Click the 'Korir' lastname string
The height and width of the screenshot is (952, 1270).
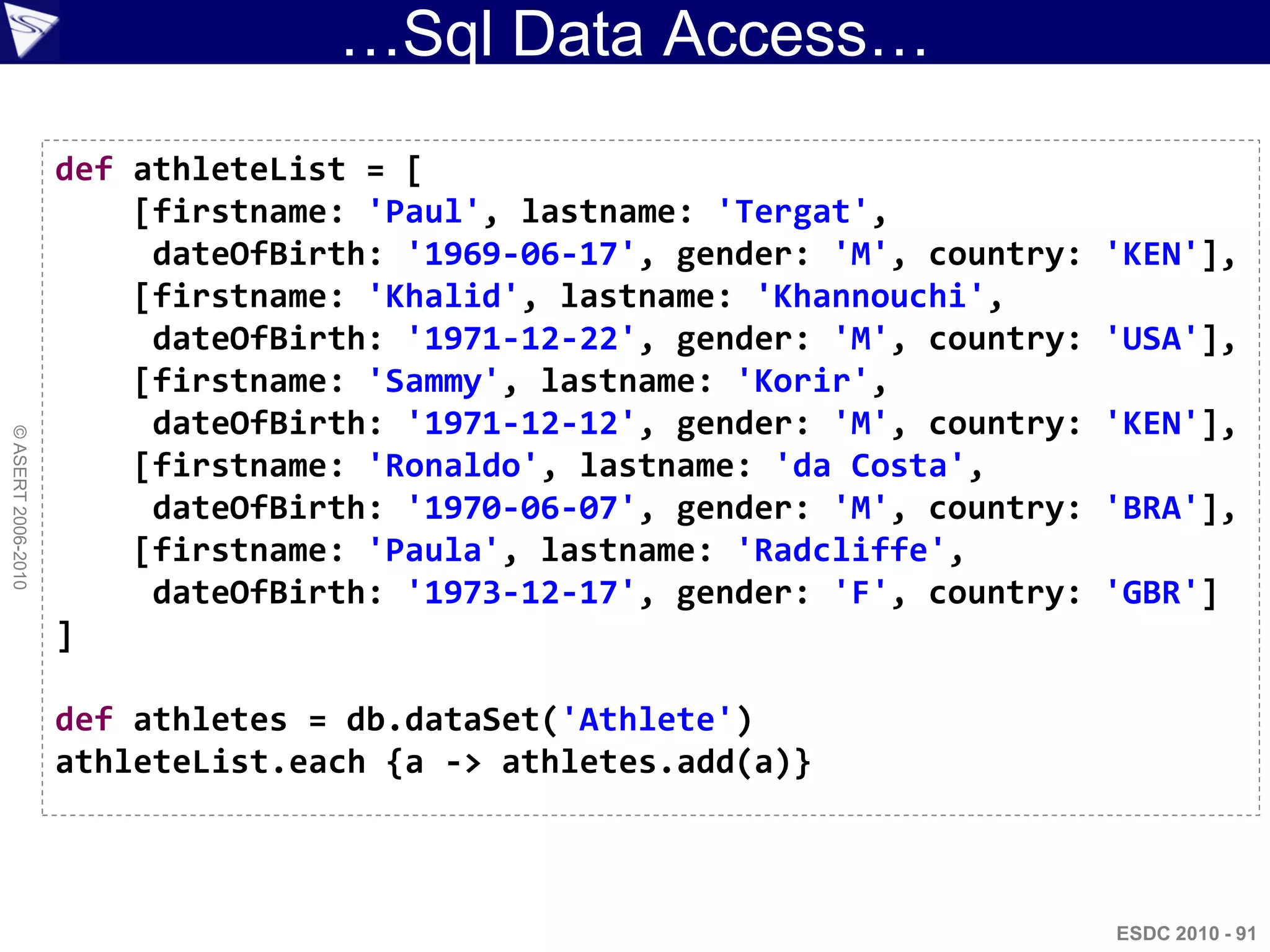click(x=802, y=381)
